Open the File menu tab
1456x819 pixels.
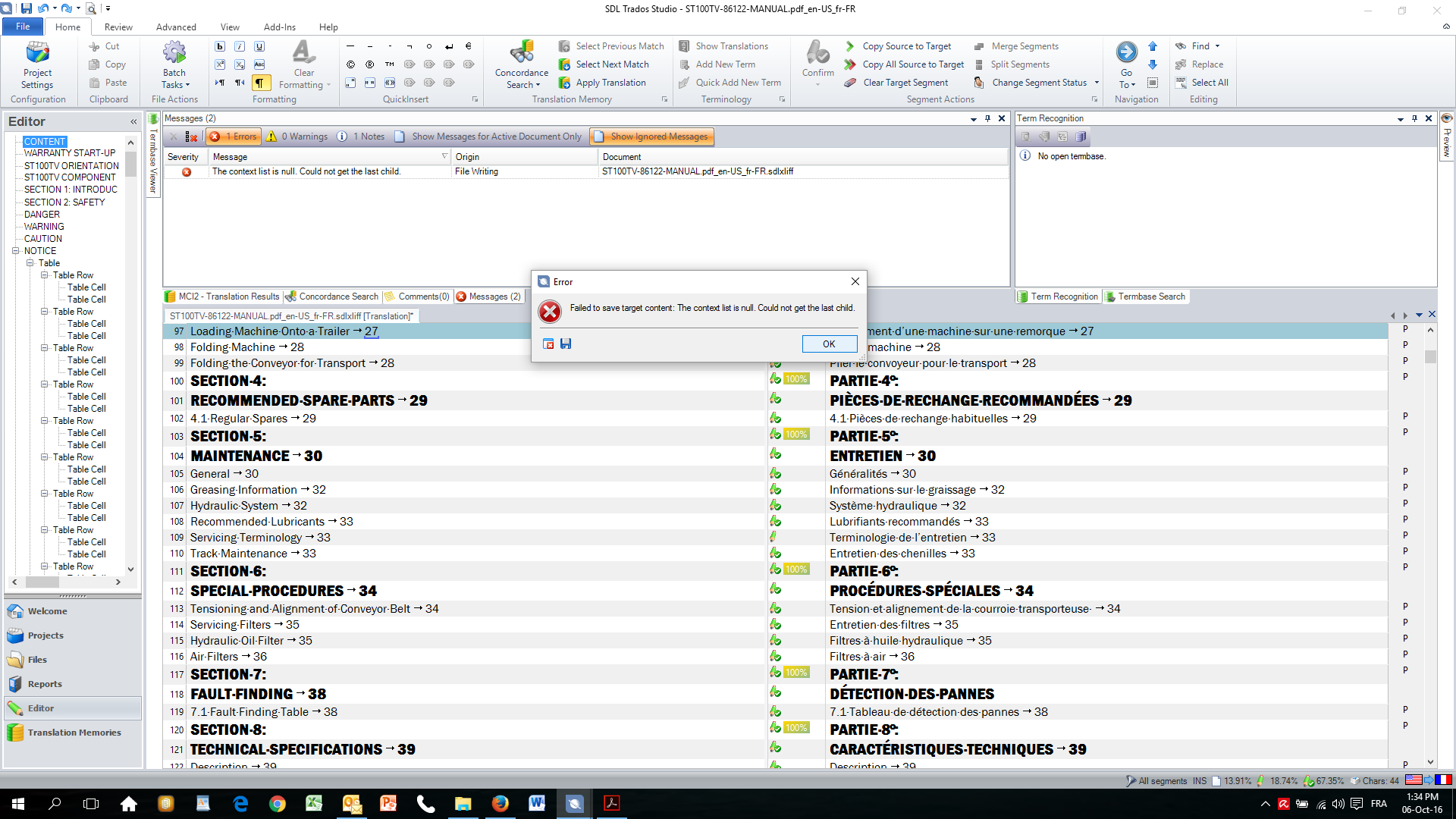pyautogui.click(x=23, y=27)
